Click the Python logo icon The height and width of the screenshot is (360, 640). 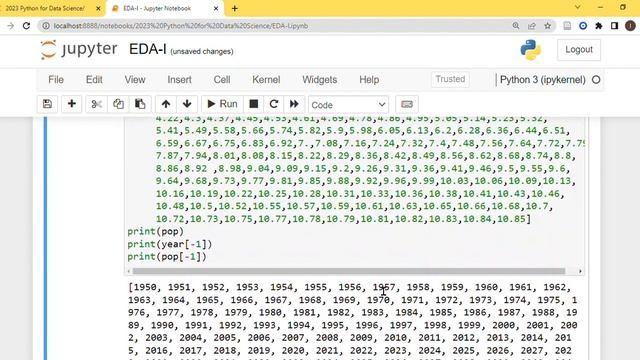[x=531, y=50]
